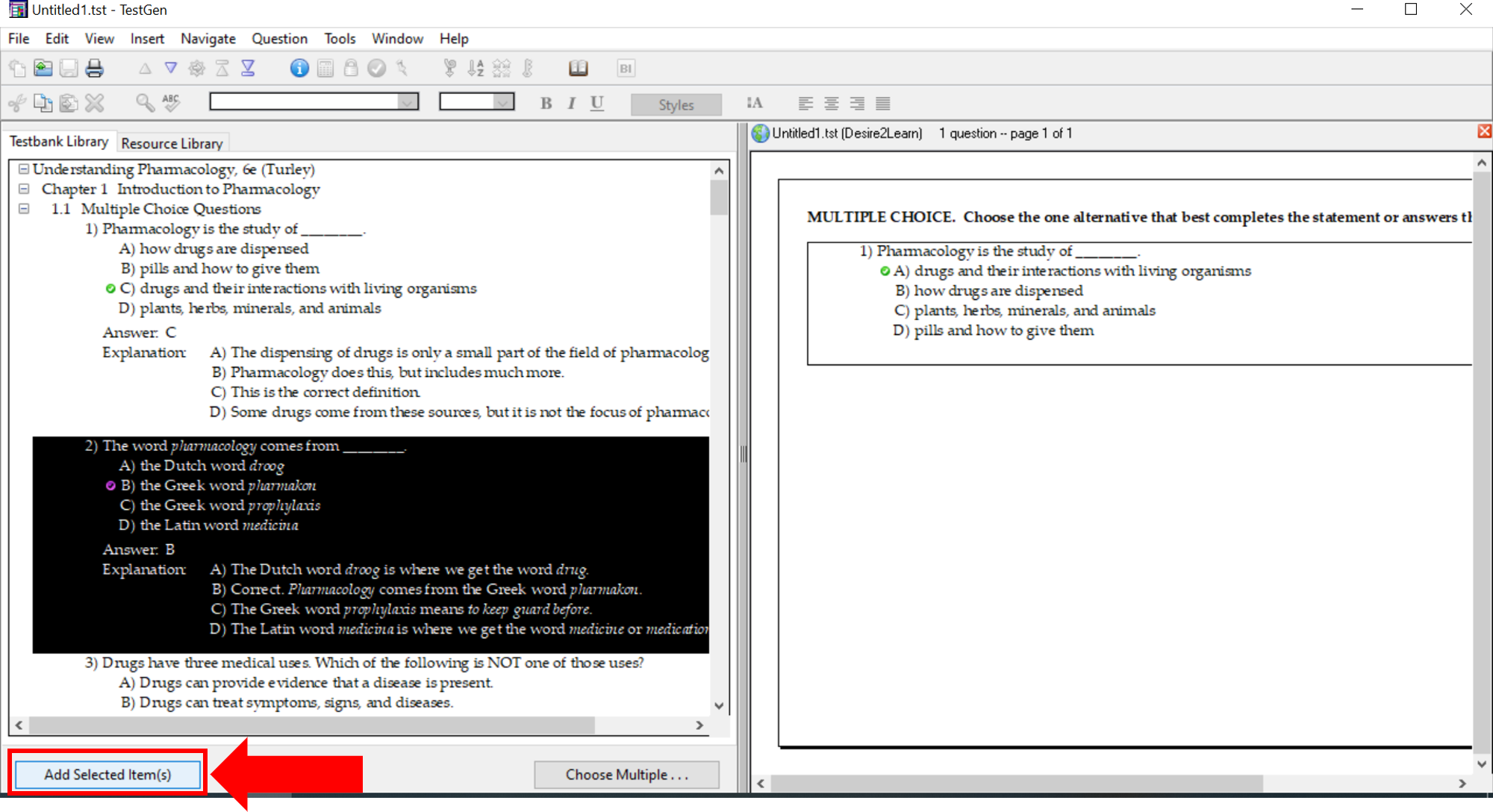Click the Open Test folder icon
1493x812 pixels.
pyautogui.click(x=43, y=69)
